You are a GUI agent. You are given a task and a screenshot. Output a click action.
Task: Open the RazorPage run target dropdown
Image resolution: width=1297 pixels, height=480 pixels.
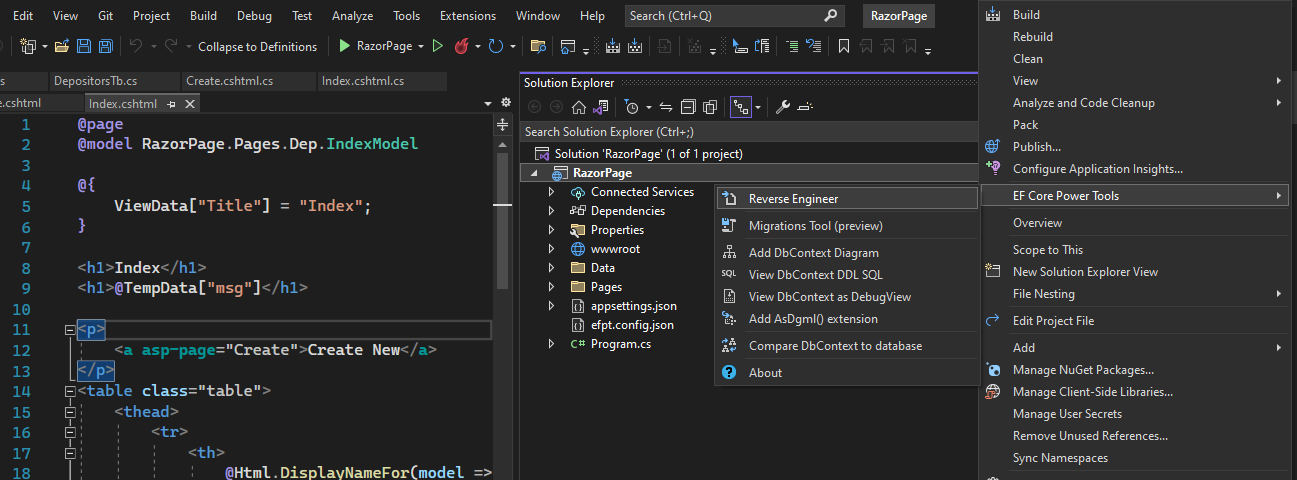click(421, 46)
